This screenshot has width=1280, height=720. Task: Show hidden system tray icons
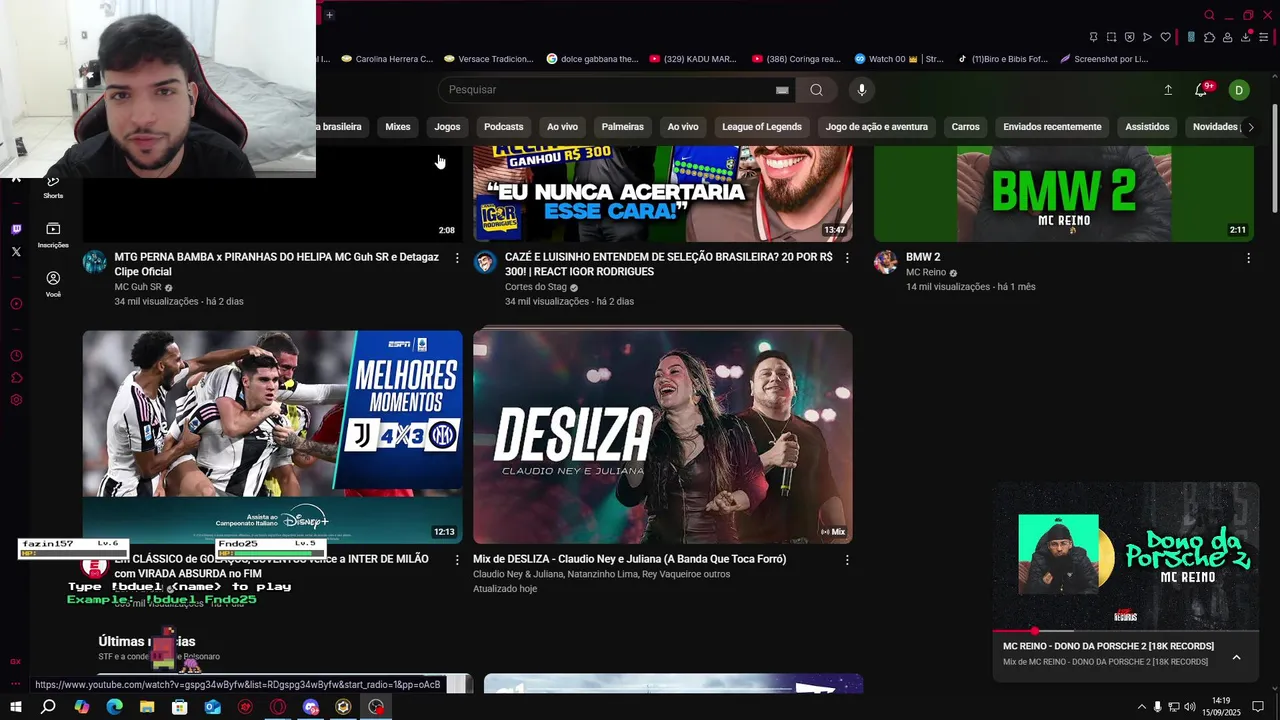(x=1141, y=707)
